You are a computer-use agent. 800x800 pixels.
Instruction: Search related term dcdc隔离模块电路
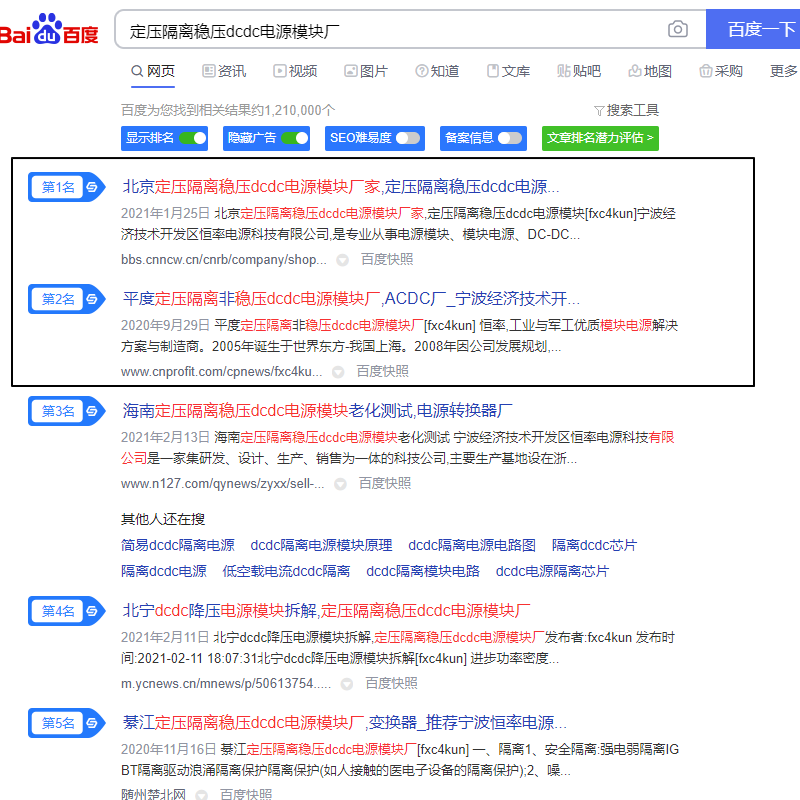423,571
